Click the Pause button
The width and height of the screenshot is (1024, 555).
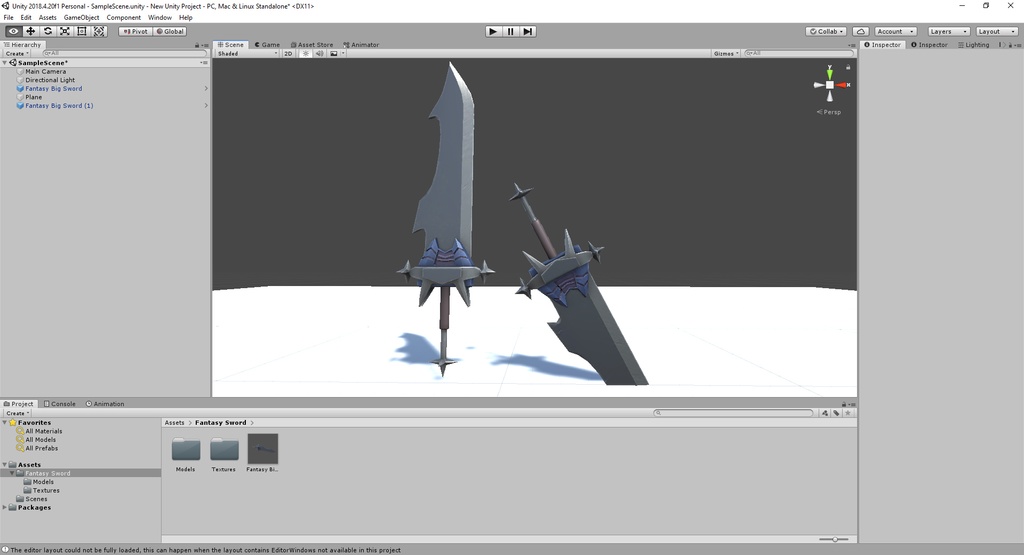coord(511,31)
